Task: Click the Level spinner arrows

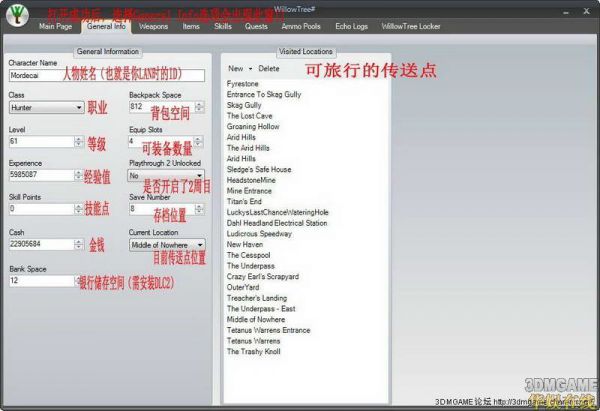Action: [77, 142]
